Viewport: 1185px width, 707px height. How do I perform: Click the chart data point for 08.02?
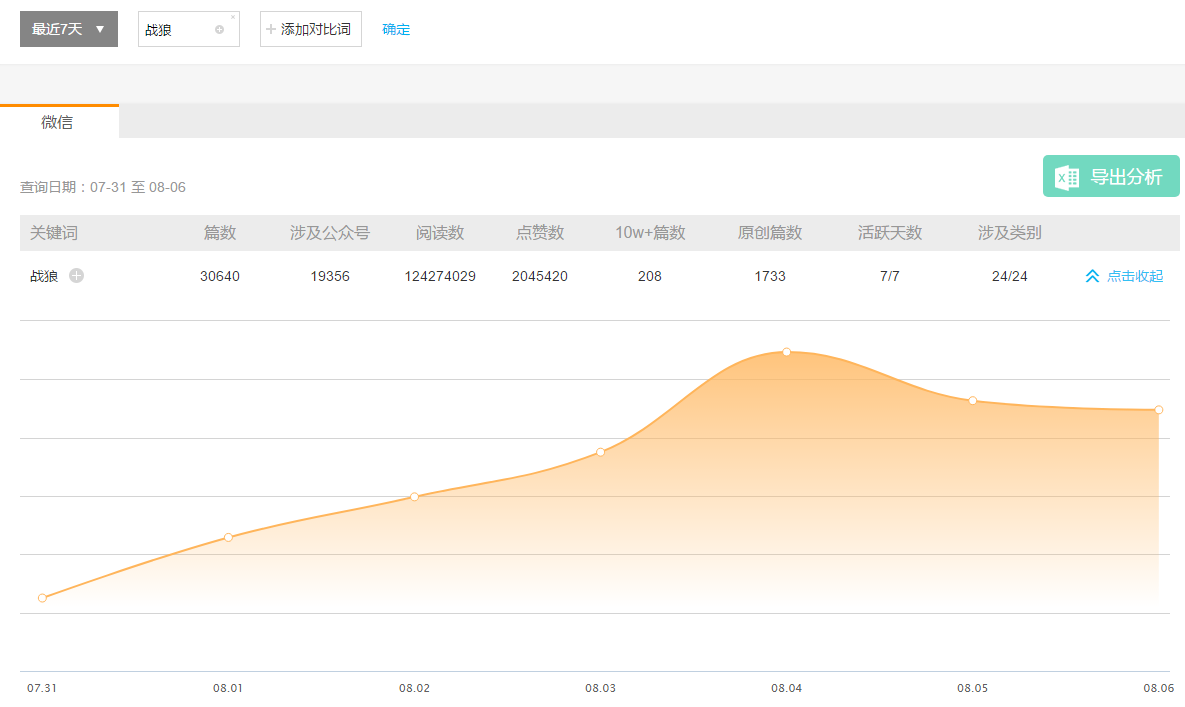(414, 496)
